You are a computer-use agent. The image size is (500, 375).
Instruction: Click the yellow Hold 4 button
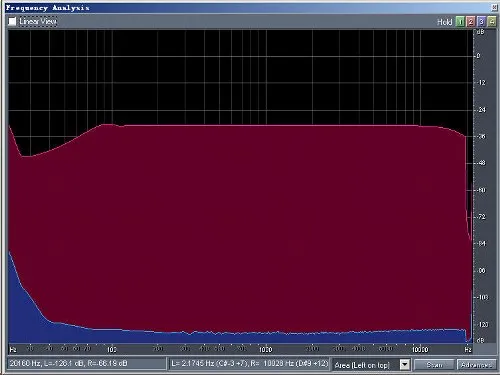pos(492,22)
